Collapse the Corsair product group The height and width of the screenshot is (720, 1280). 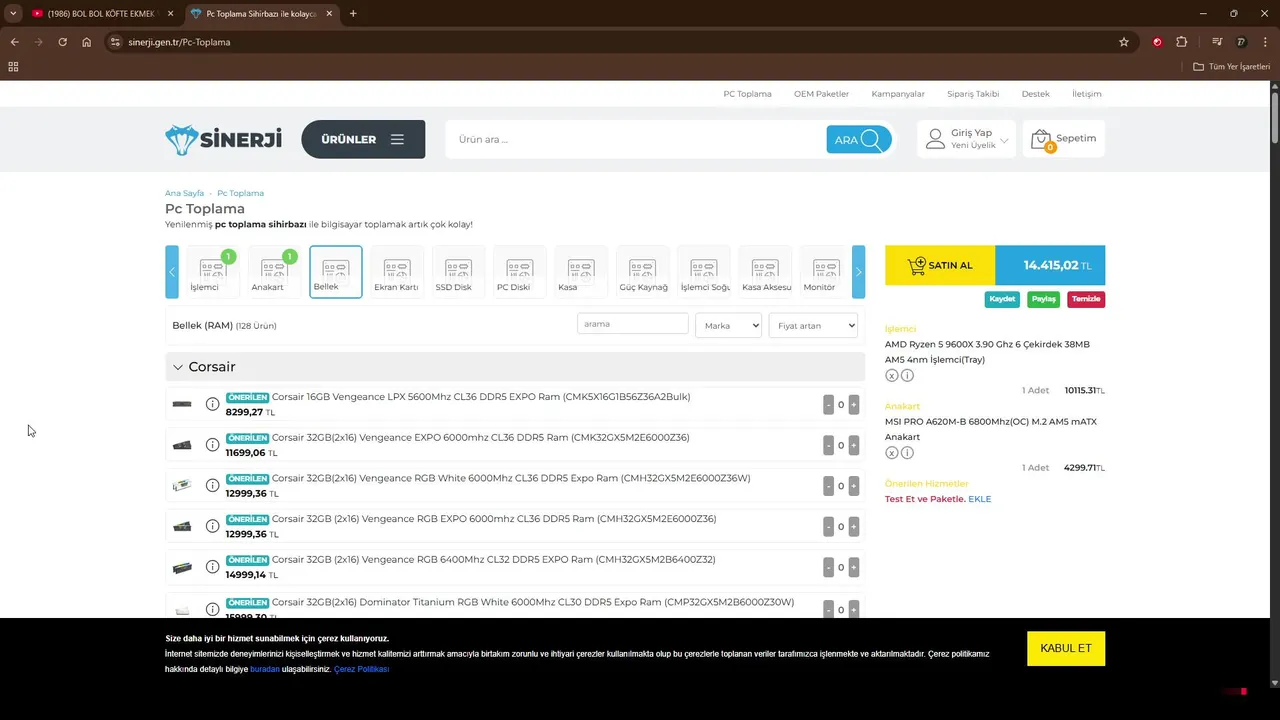[x=178, y=367]
